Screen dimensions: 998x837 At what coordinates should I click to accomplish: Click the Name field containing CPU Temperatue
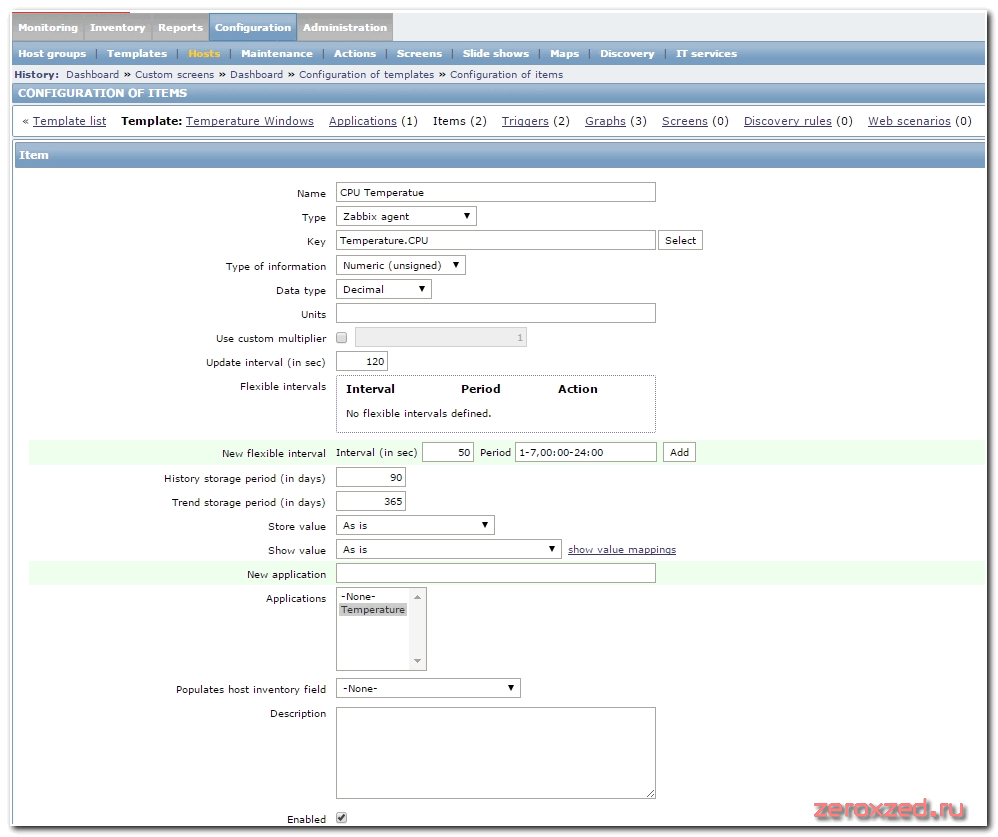[x=496, y=193]
